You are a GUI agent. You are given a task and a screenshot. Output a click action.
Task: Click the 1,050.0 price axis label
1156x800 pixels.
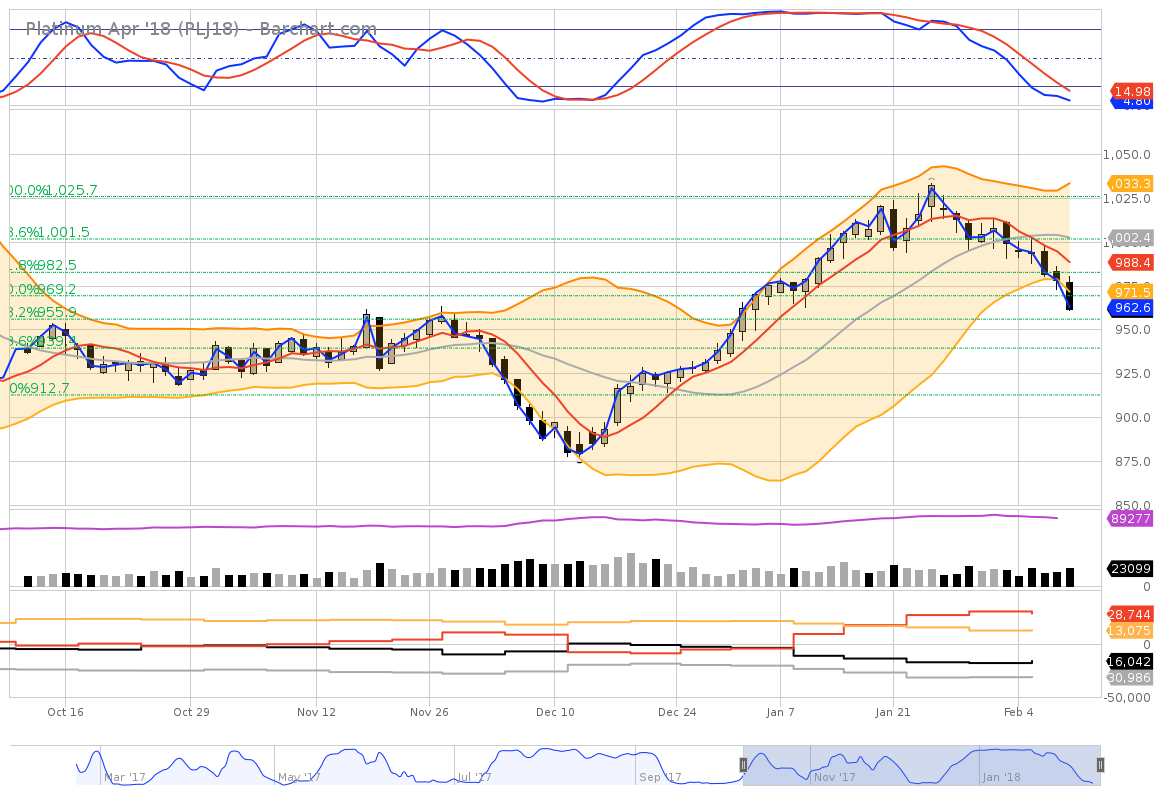pyautogui.click(x=1127, y=155)
